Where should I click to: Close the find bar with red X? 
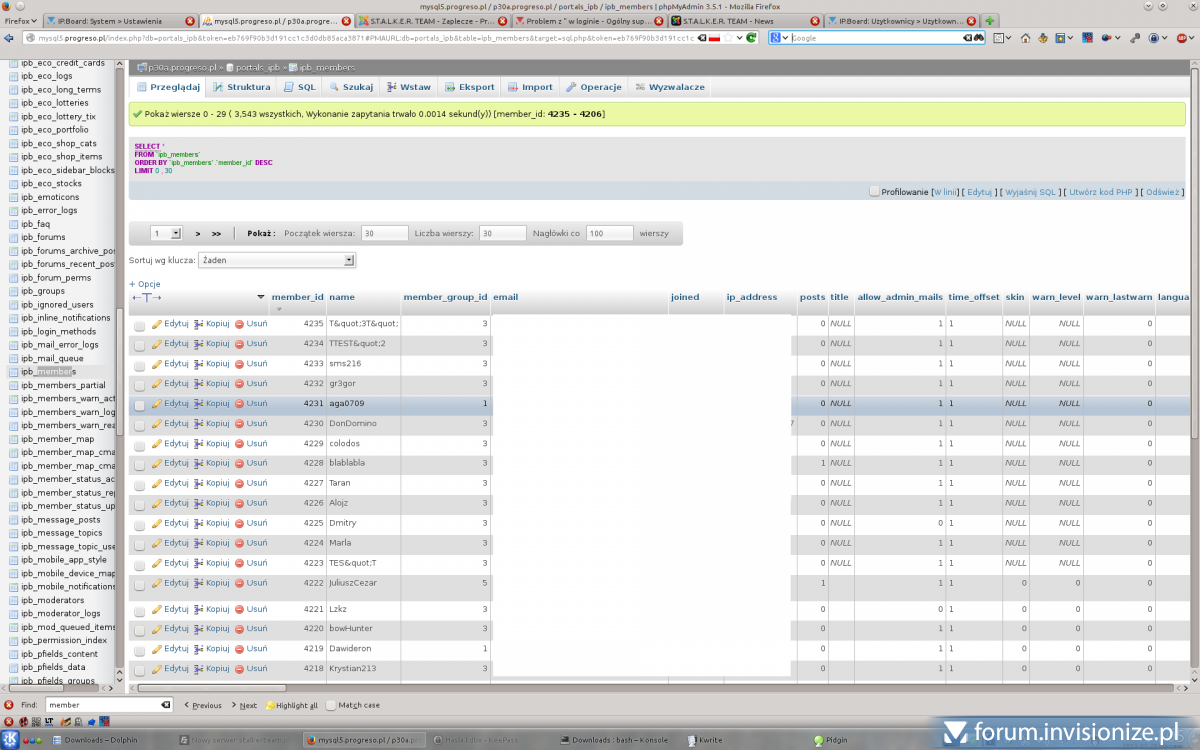(9, 705)
